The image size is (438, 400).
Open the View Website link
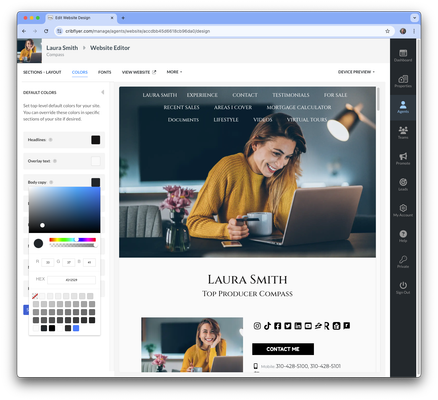pyautogui.click(x=139, y=72)
